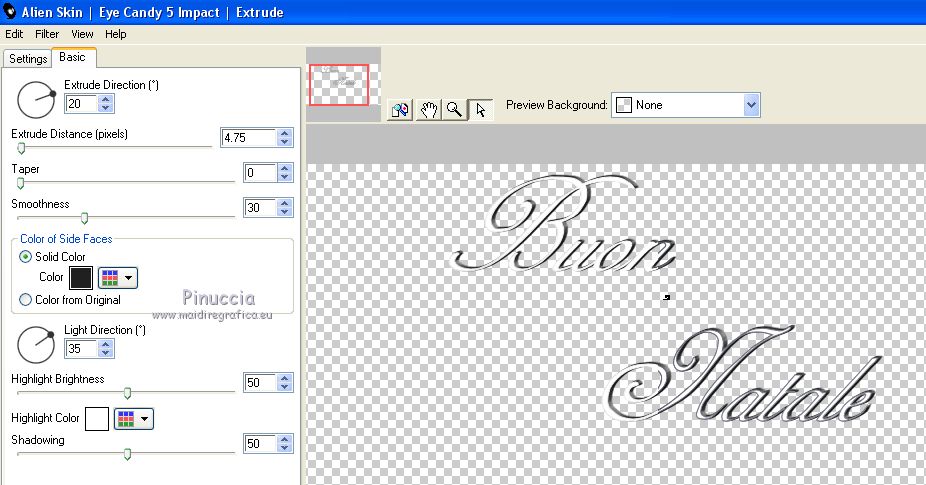Click the Highlight Brightness spinner arrows
Viewport: 926px width, 485px height.
[x=285, y=382]
